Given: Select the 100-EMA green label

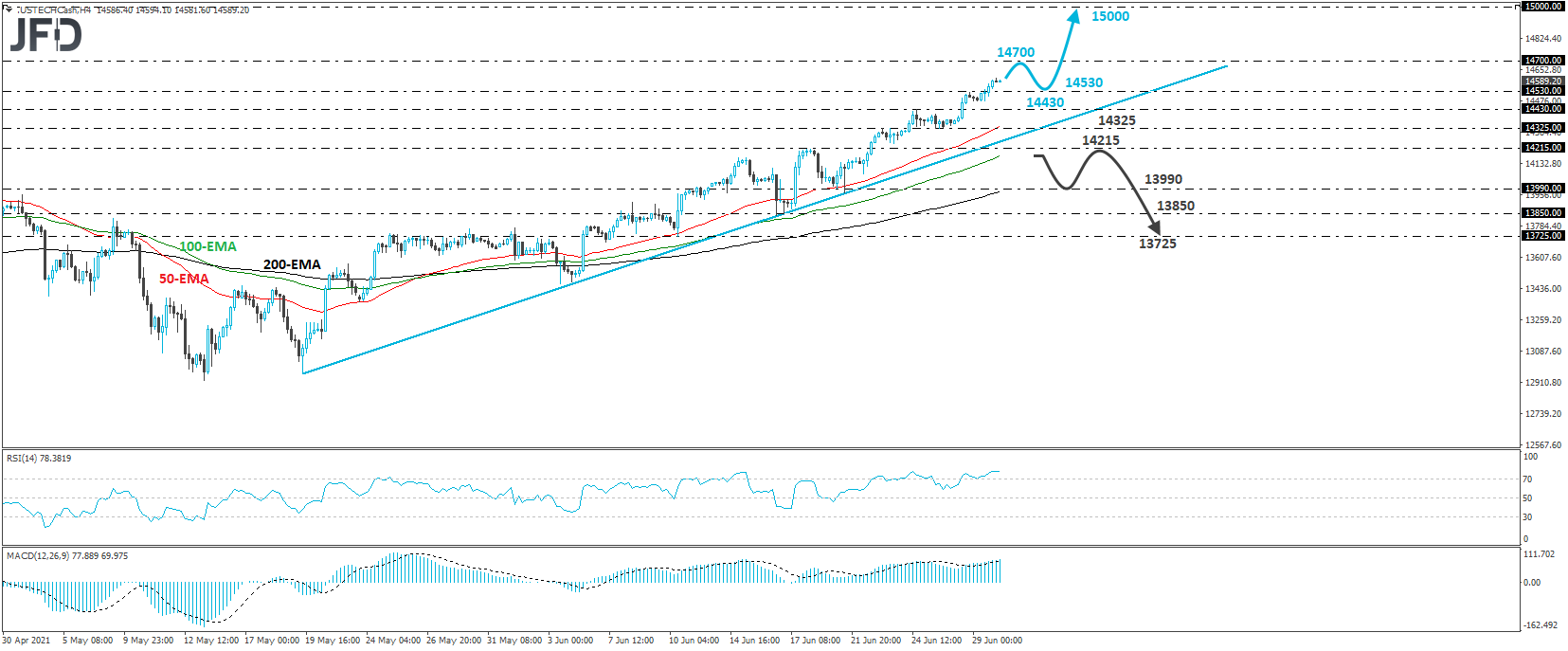Looking at the screenshot, I should [207, 246].
